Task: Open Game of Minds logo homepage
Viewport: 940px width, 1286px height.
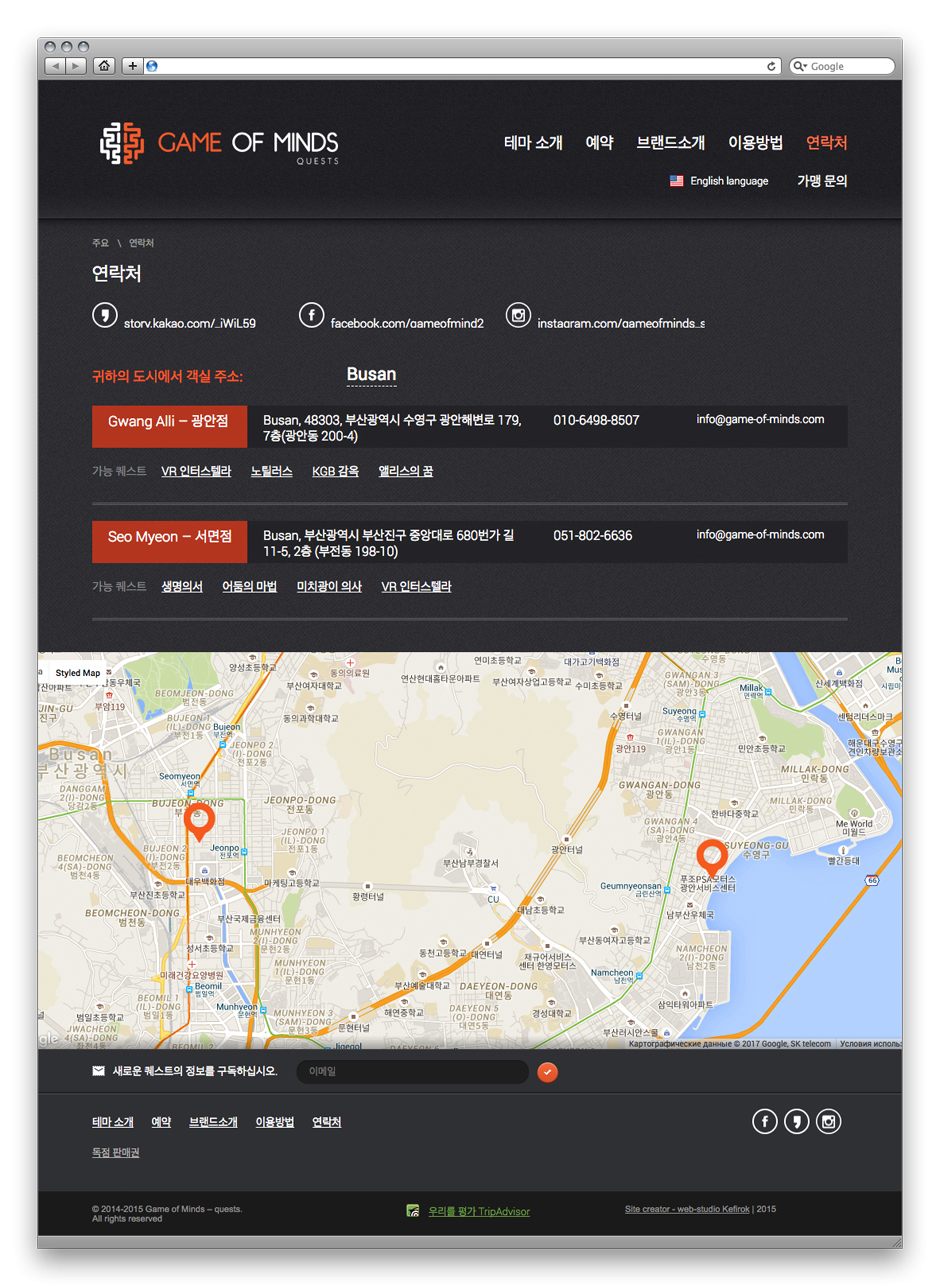Action: [219, 144]
